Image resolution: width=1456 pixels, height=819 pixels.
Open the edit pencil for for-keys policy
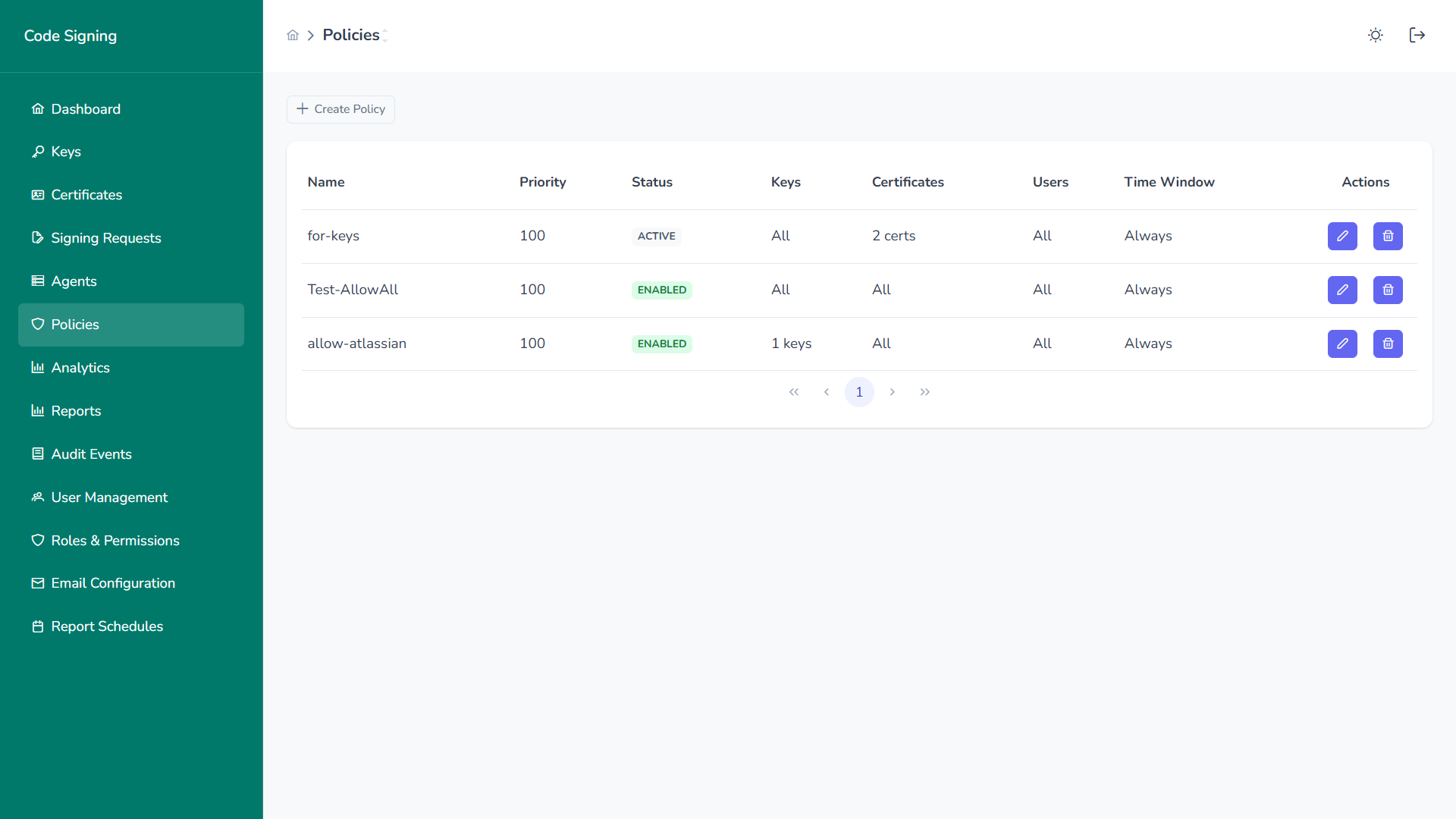click(x=1342, y=236)
